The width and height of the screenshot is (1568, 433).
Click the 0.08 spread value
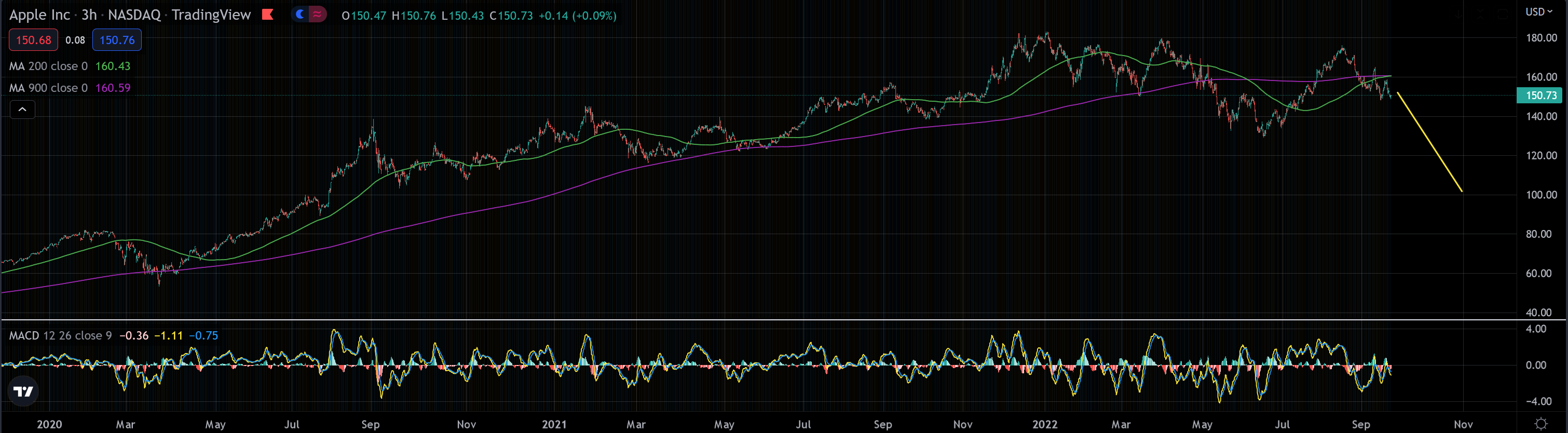pyautogui.click(x=75, y=40)
